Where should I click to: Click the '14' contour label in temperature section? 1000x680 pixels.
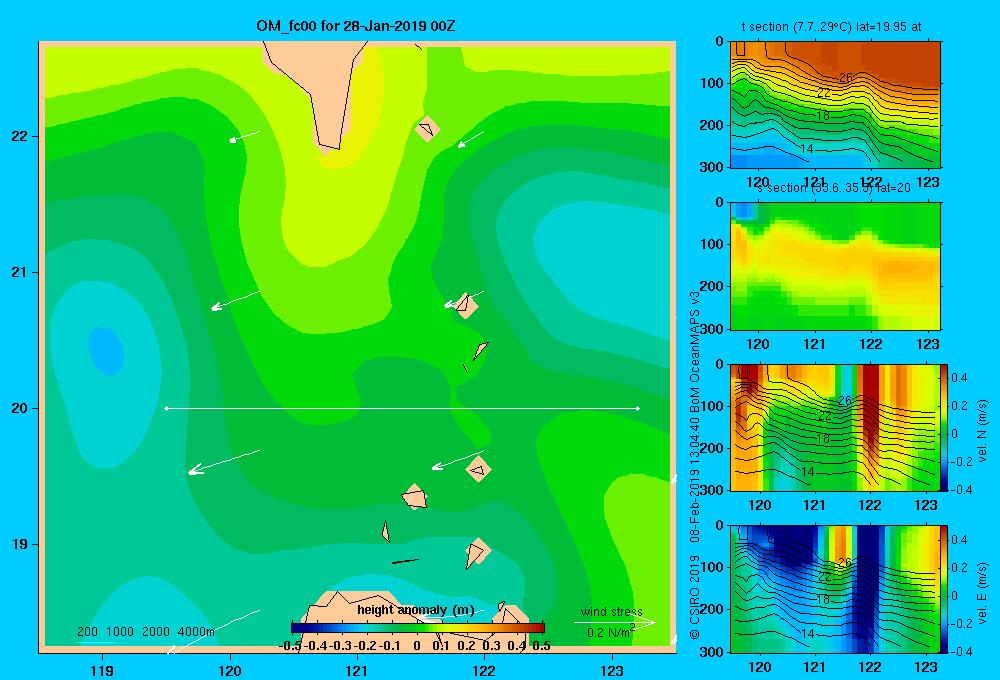pos(807,149)
